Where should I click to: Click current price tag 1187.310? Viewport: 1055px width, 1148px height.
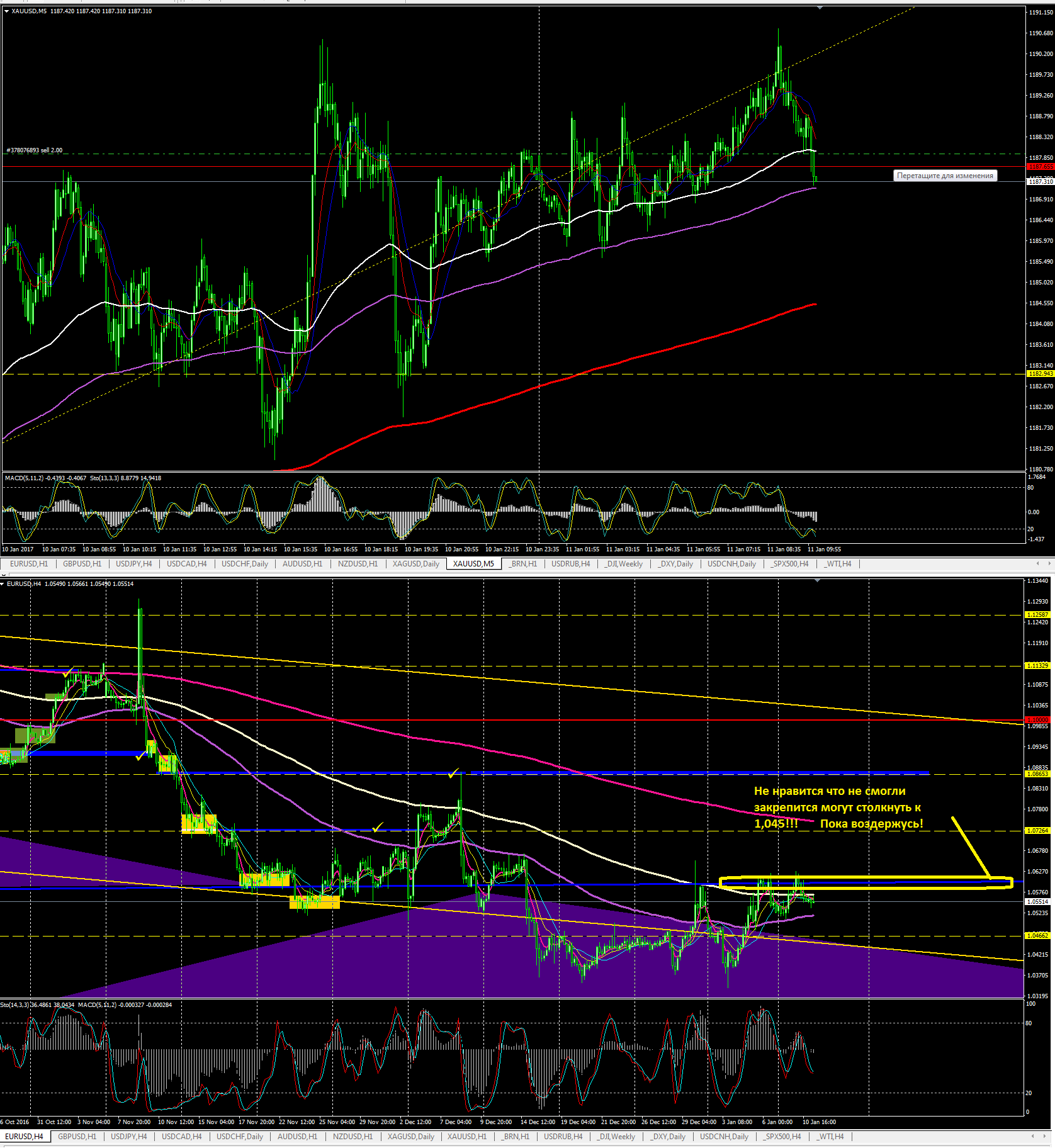click(1040, 181)
